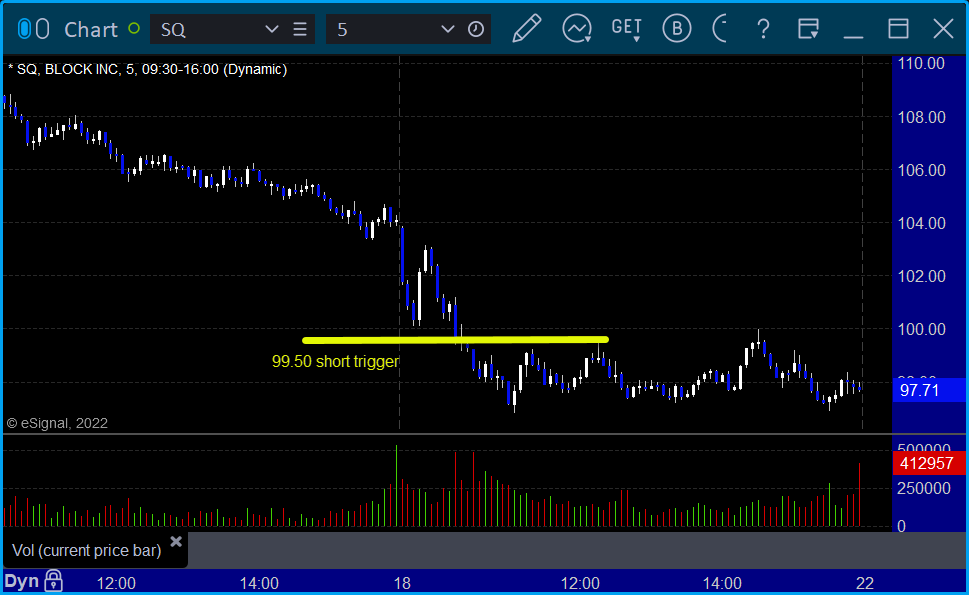Viewport: 969px width, 595px height.
Task: Expand the interval 5 dropdown arrow
Action: [x=447, y=29]
